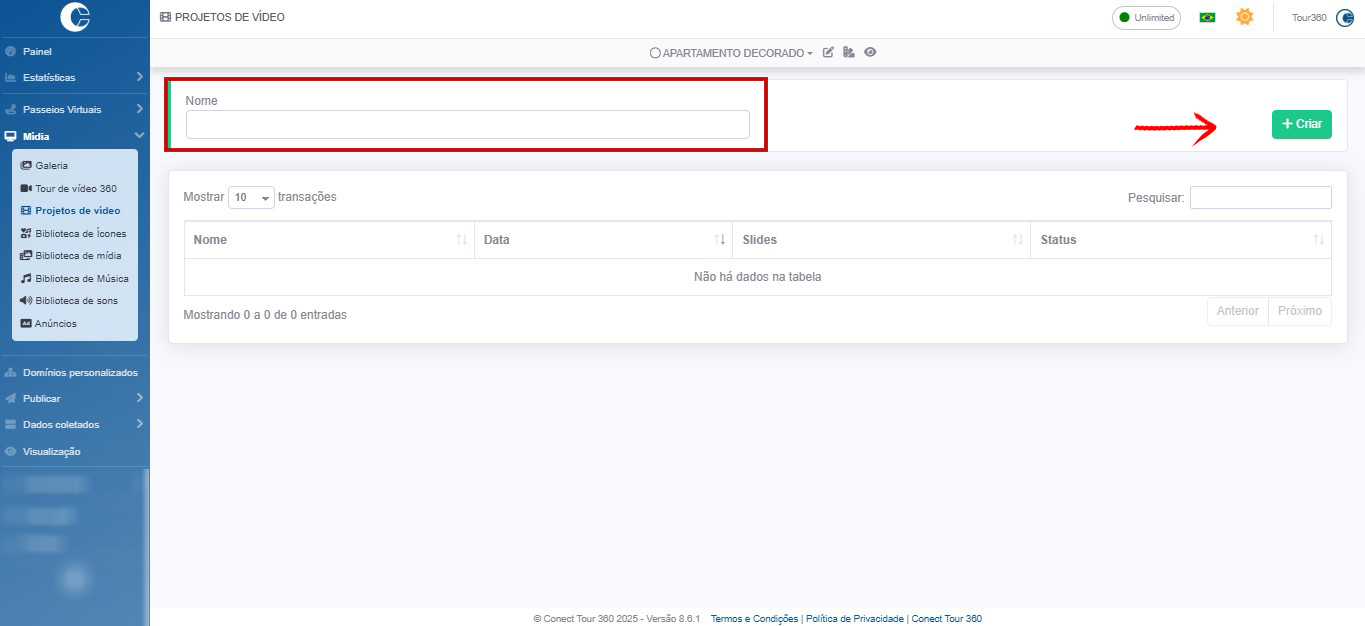The height and width of the screenshot is (626, 1365).
Task: Open the APARTAMENTO DECORADO tour dropdown
Action: [x=732, y=53]
